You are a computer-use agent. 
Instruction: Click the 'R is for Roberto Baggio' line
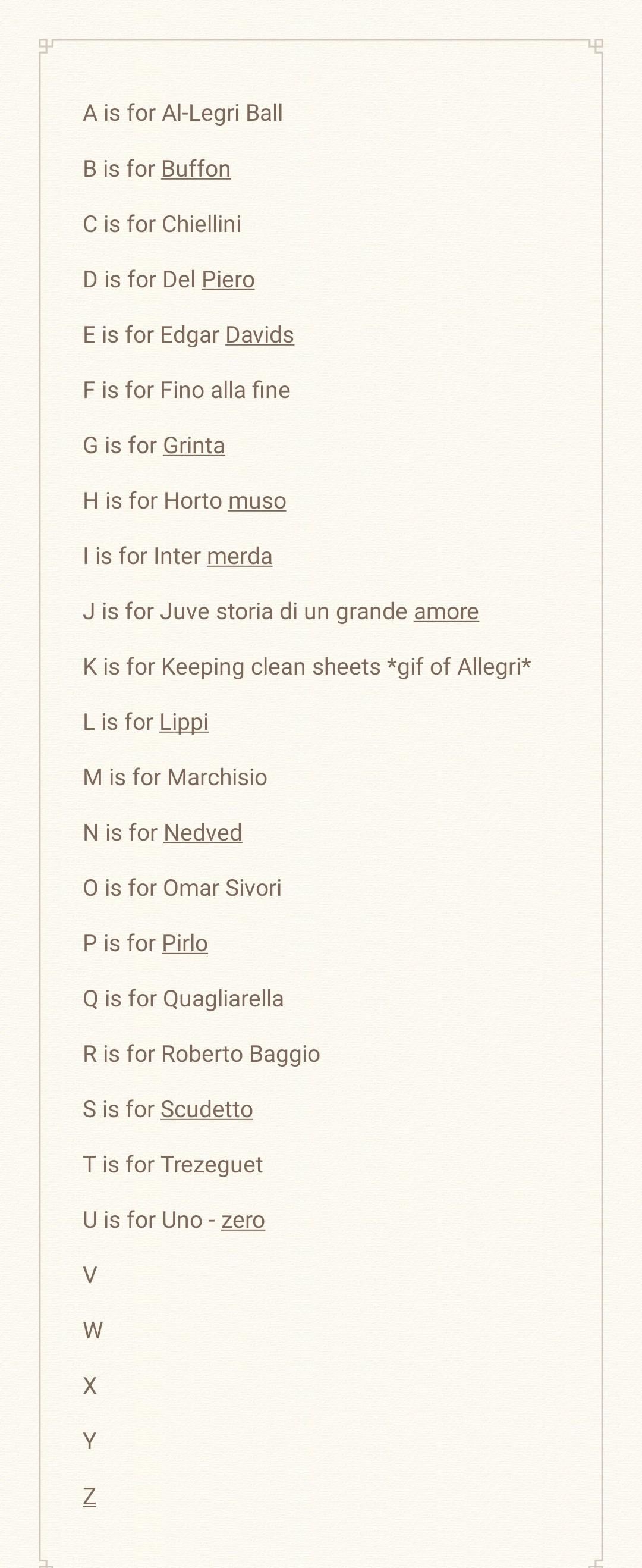202,1054
